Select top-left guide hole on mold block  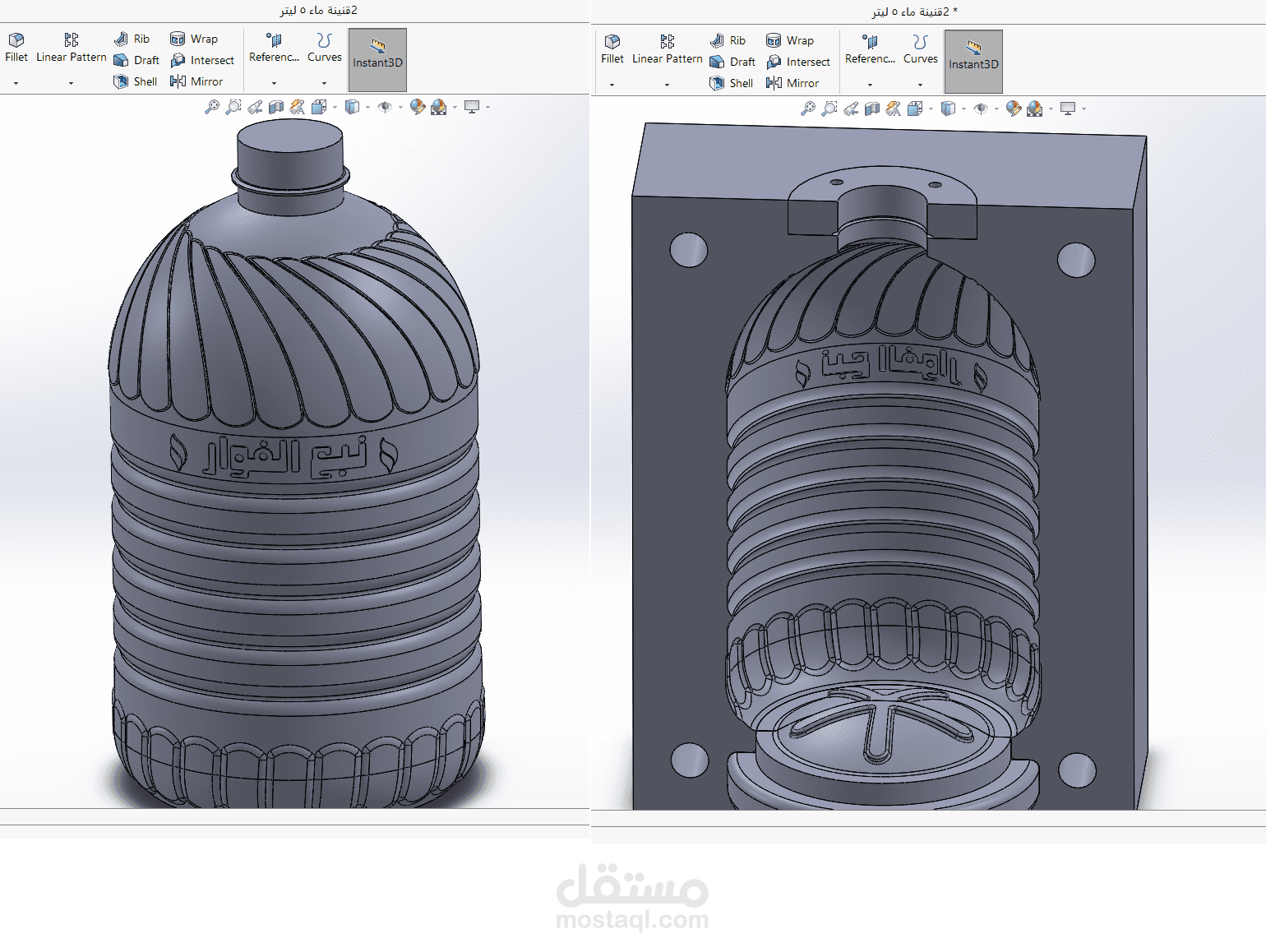click(689, 250)
